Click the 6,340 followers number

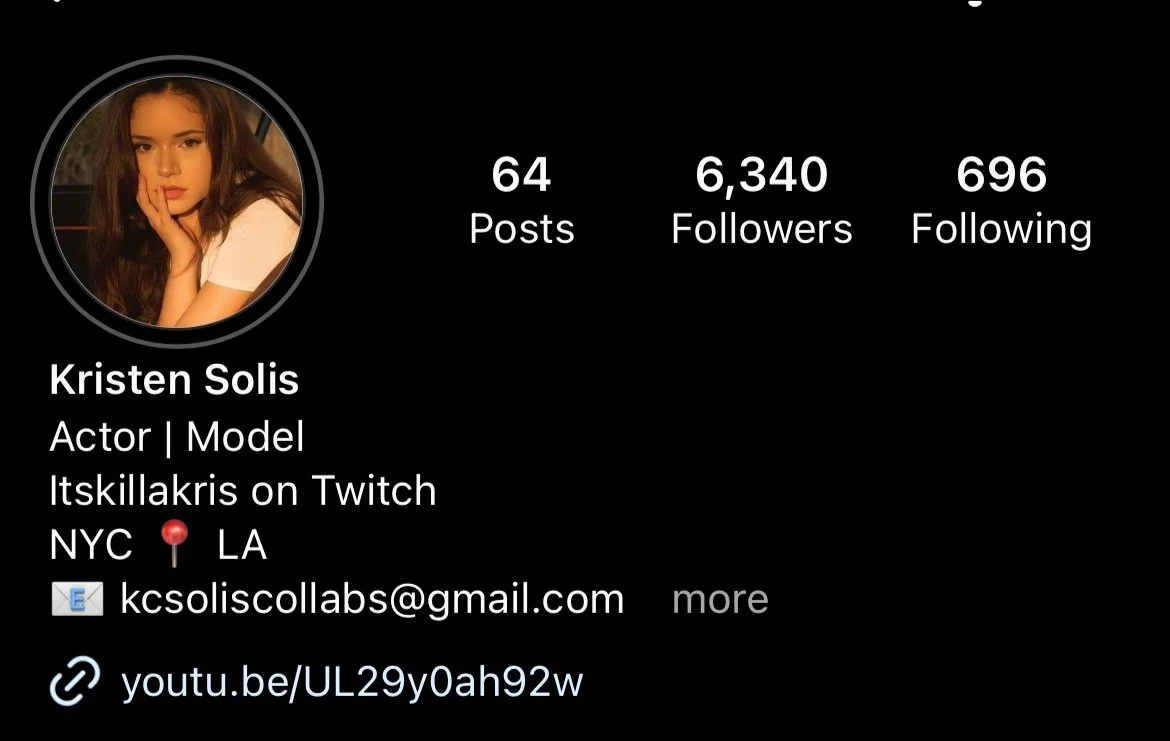click(x=761, y=176)
